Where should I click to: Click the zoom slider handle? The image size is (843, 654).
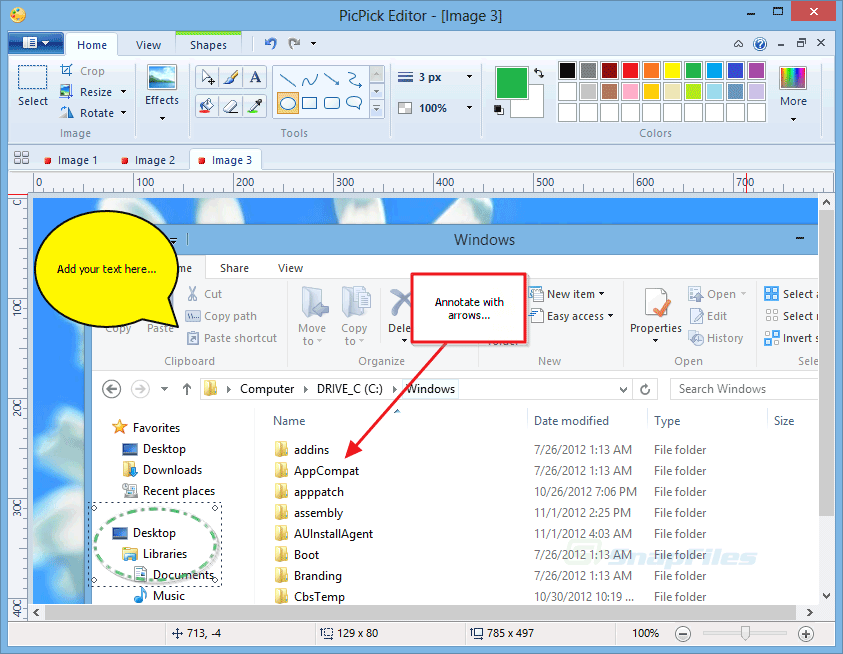coord(745,633)
